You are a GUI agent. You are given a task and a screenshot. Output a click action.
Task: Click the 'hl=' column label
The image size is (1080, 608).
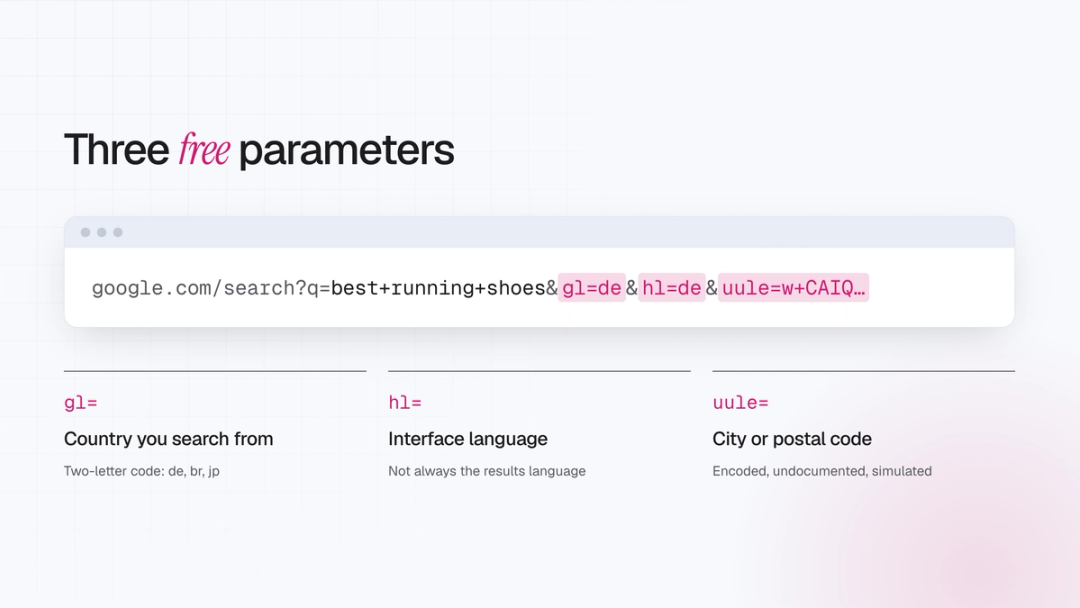(405, 403)
